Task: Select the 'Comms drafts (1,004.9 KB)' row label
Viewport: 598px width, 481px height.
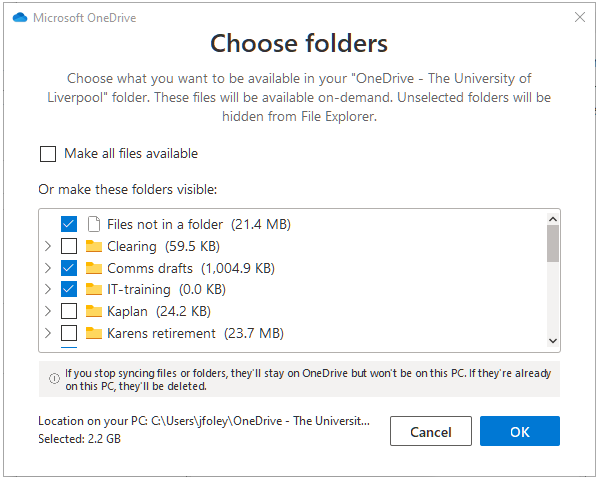Action: [191, 268]
